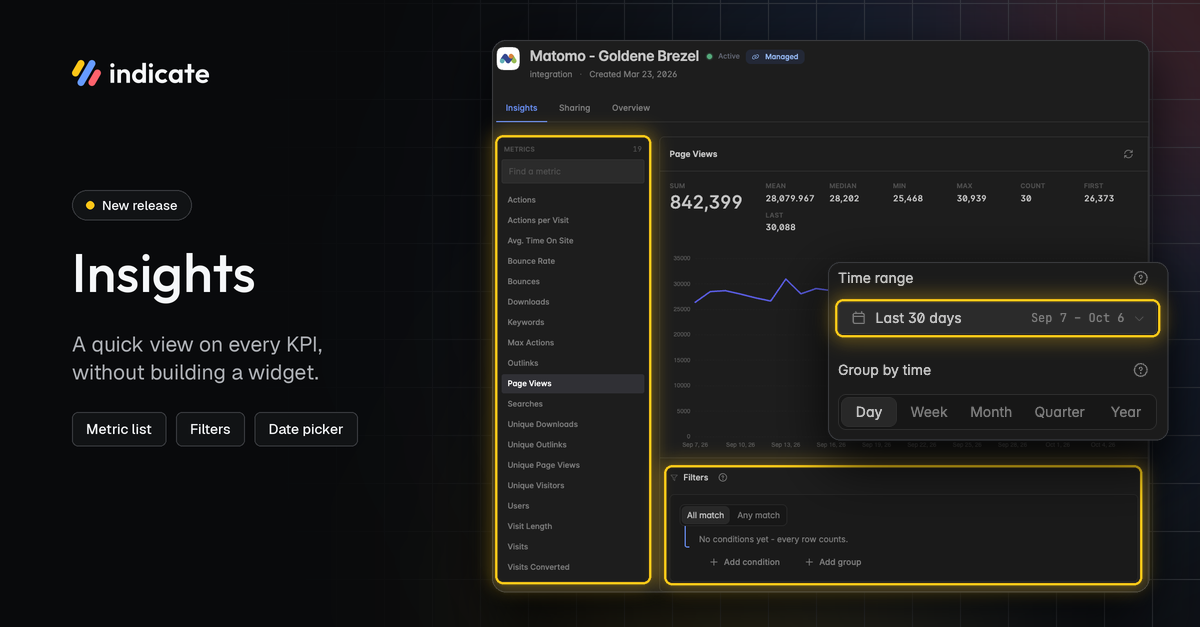Select All match filter mode

click(705, 516)
